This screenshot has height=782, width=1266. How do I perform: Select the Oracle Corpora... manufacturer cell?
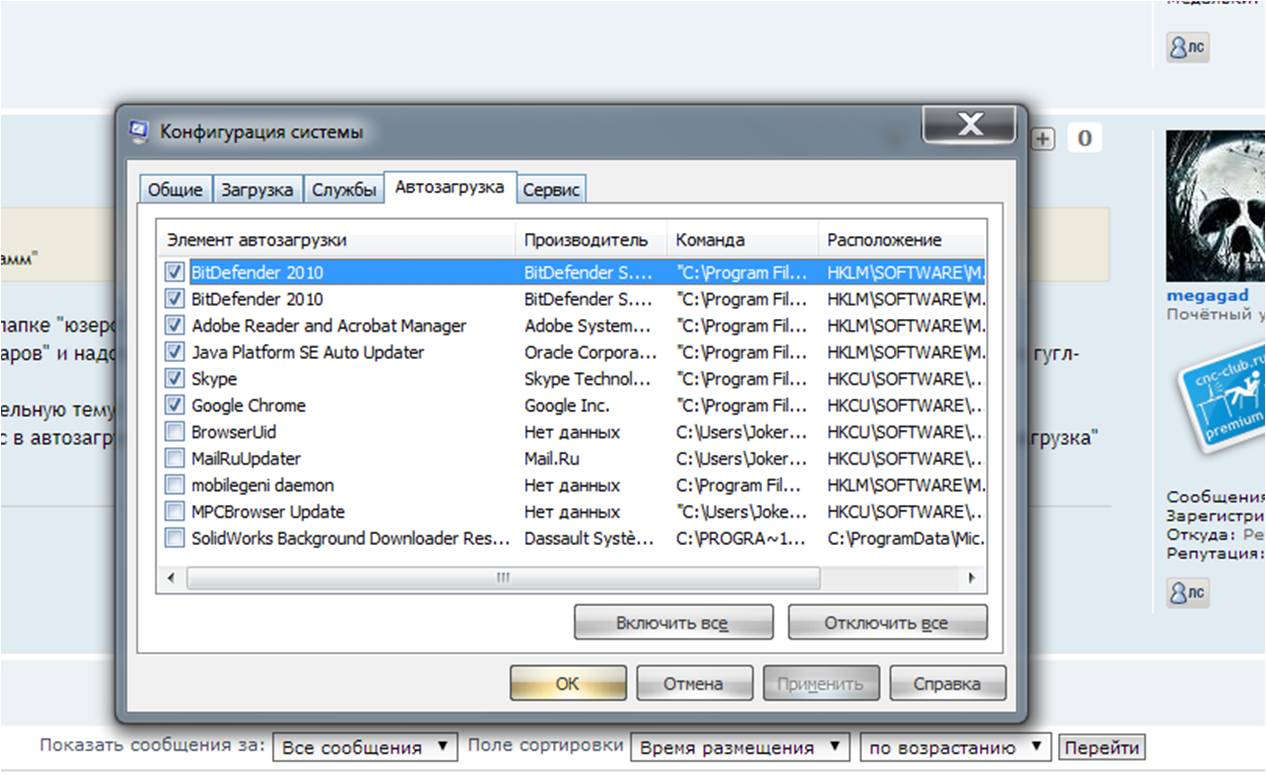(591, 352)
